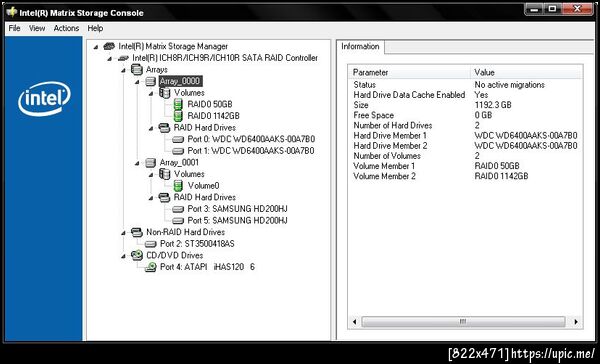Click the 'No active migrations' status value
This screenshot has width=600, height=364.
(x=509, y=85)
